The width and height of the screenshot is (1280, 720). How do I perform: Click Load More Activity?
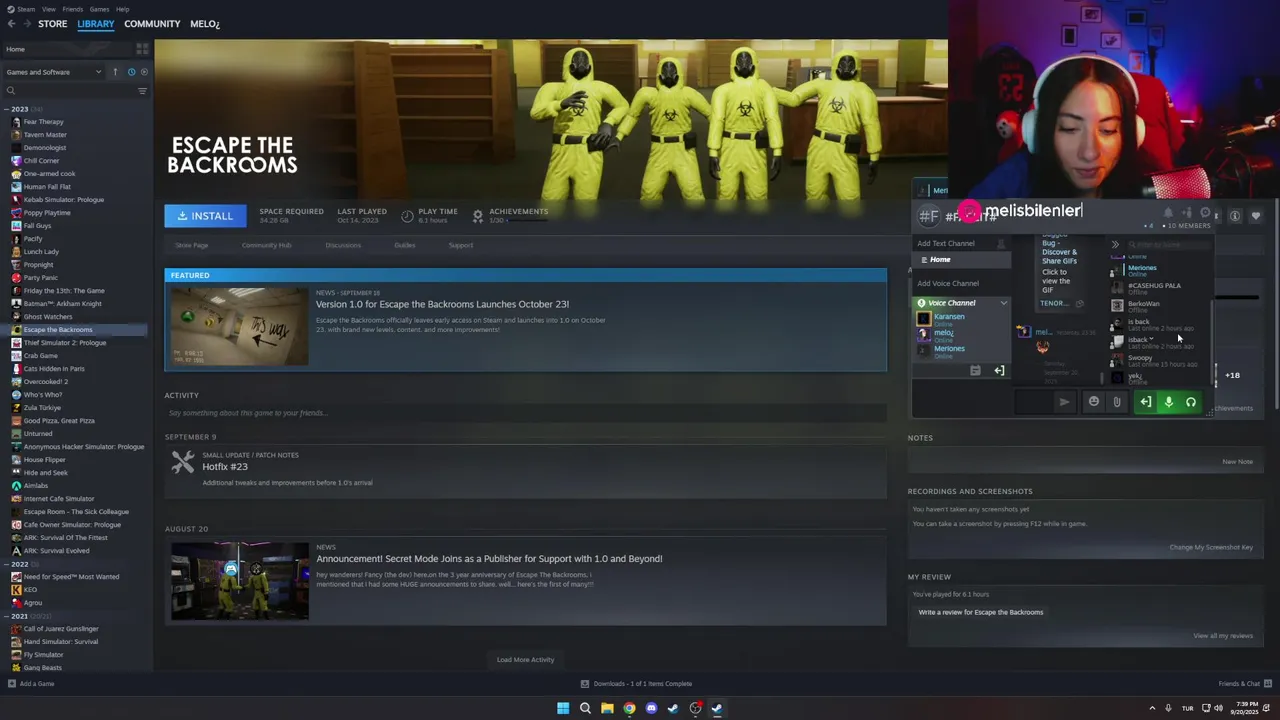tap(525, 660)
